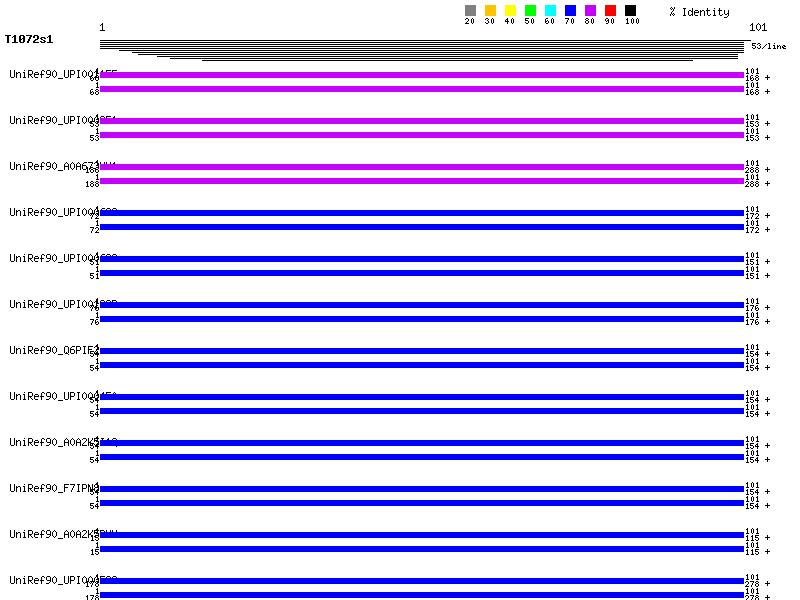800x600 pixels.
Task: Pick the yellow 40% identity swatch
Action: coord(510,11)
